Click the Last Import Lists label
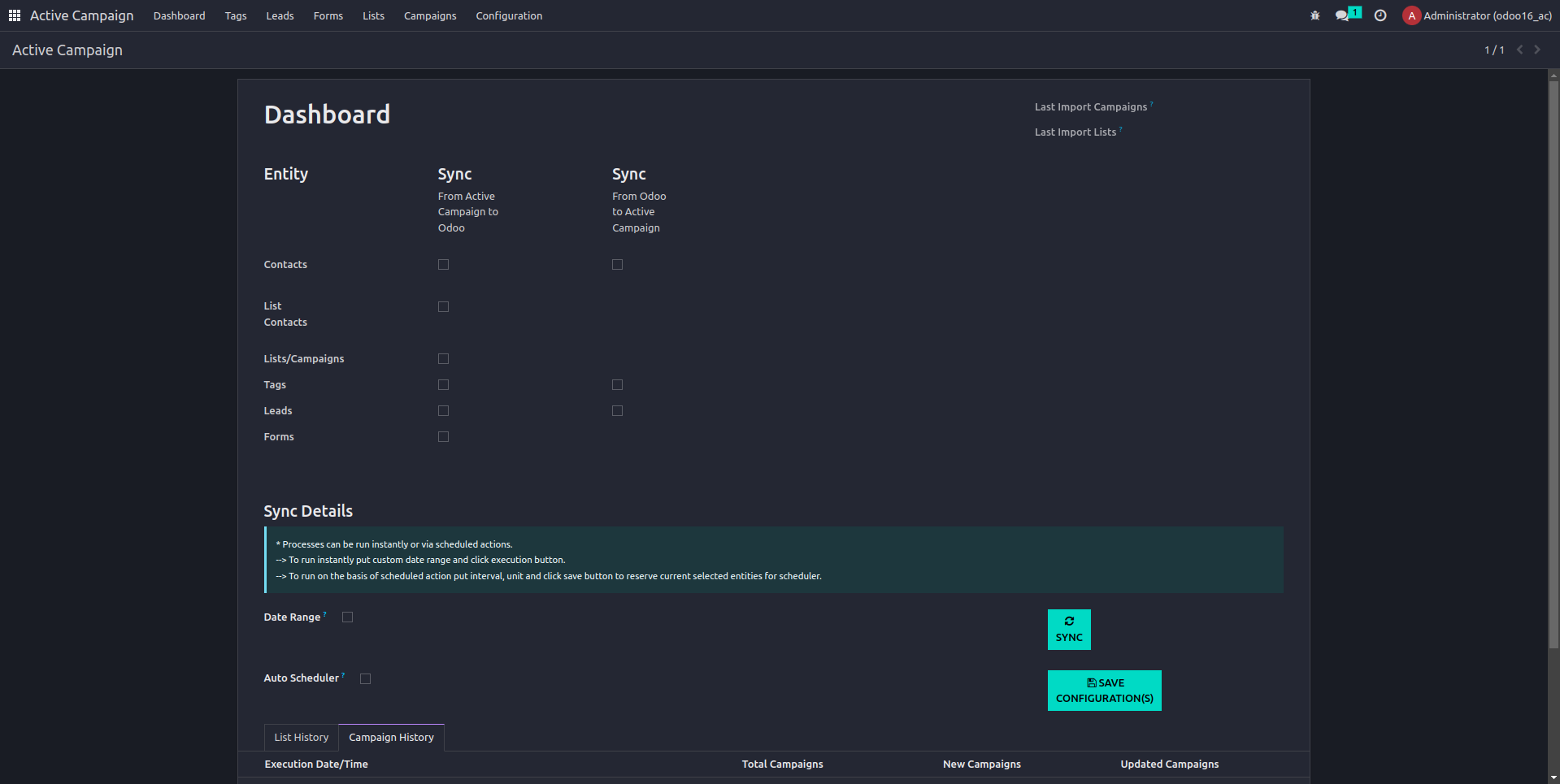 (x=1075, y=132)
